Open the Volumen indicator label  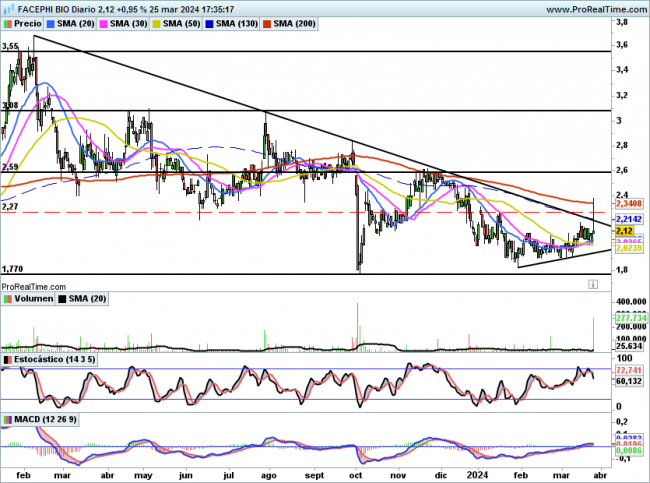coord(32,298)
